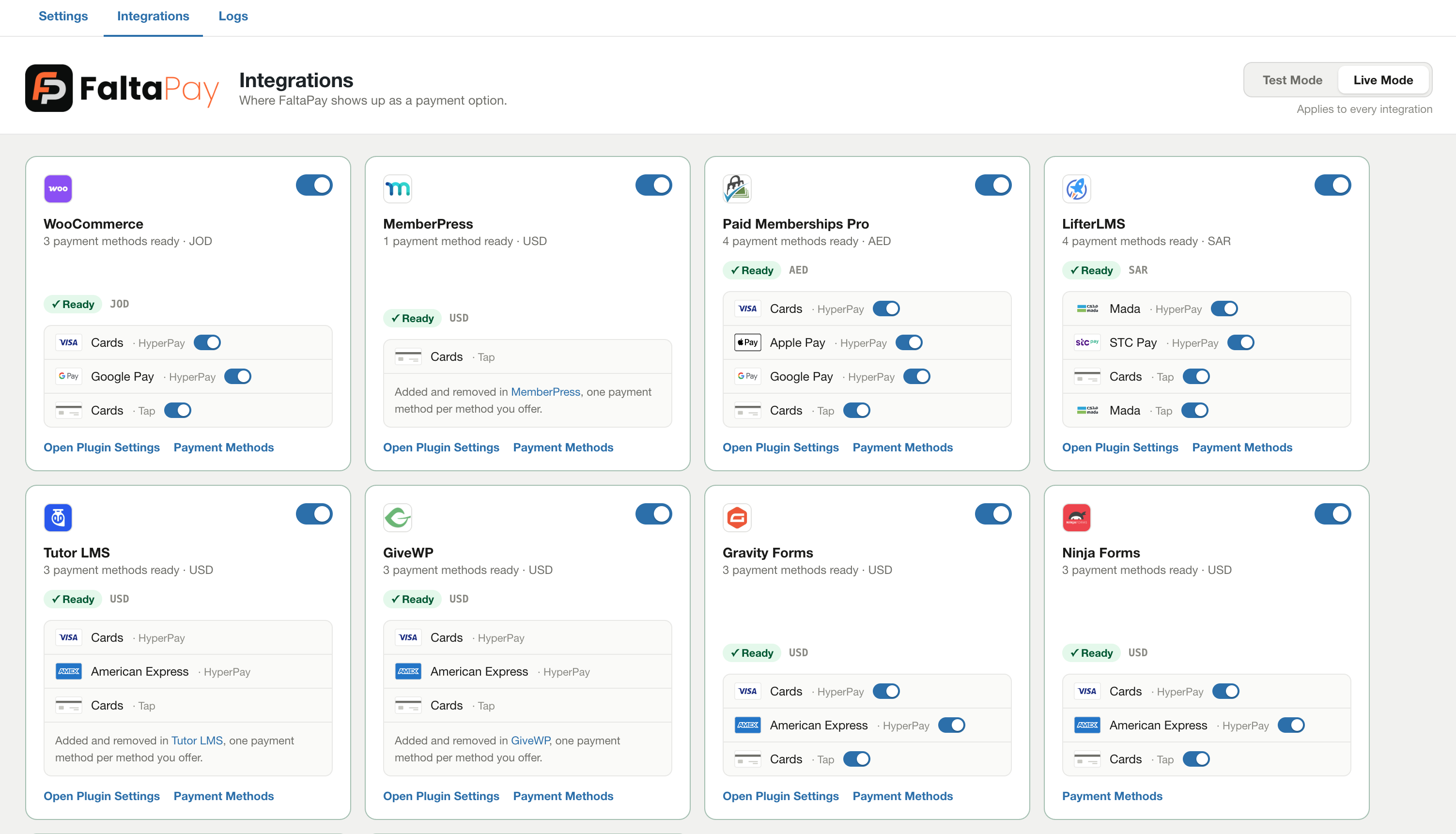Click the Gravity Forms plugin icon

(x=737, y=517)
